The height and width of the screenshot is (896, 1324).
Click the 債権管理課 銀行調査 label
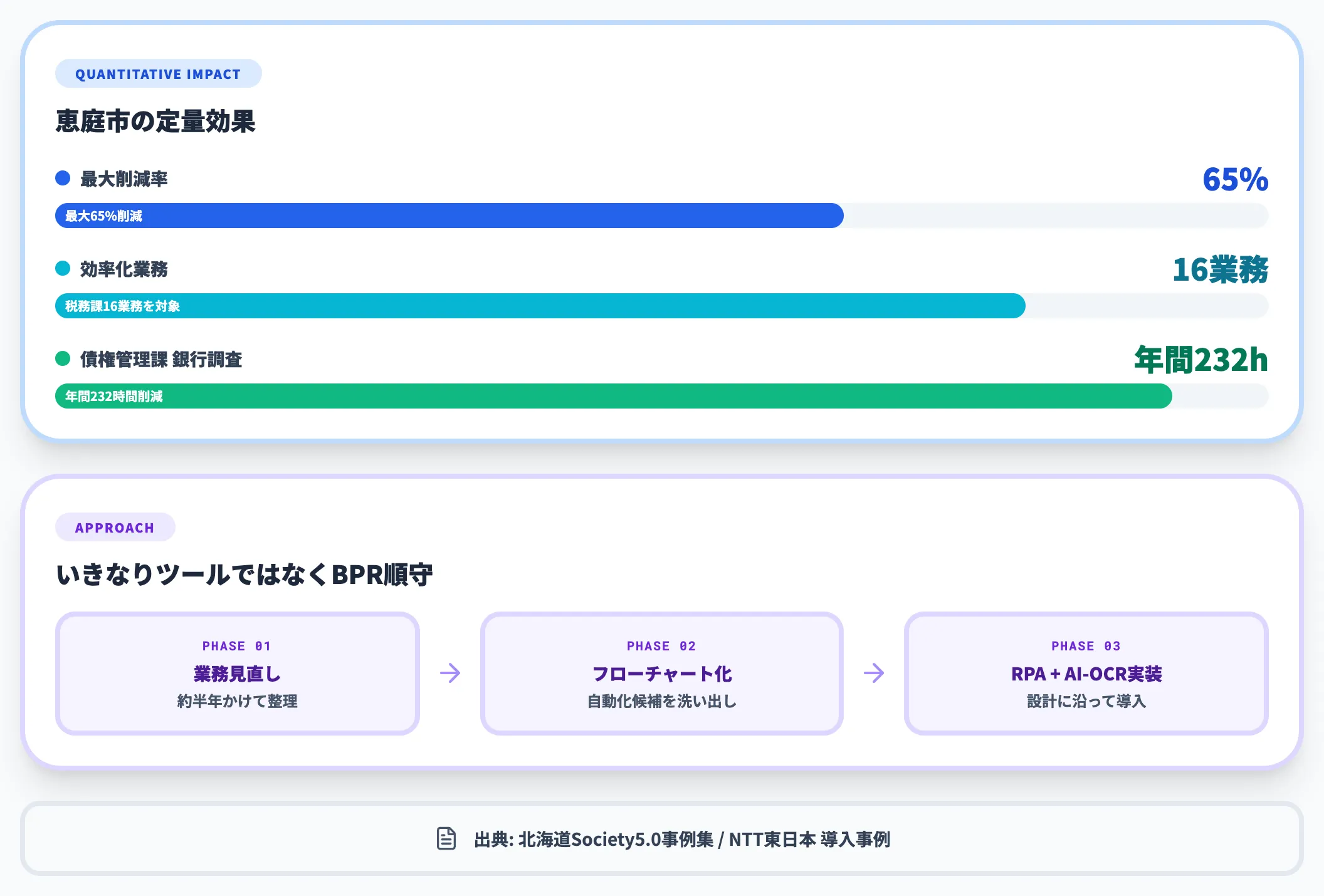tap(161, 360)
